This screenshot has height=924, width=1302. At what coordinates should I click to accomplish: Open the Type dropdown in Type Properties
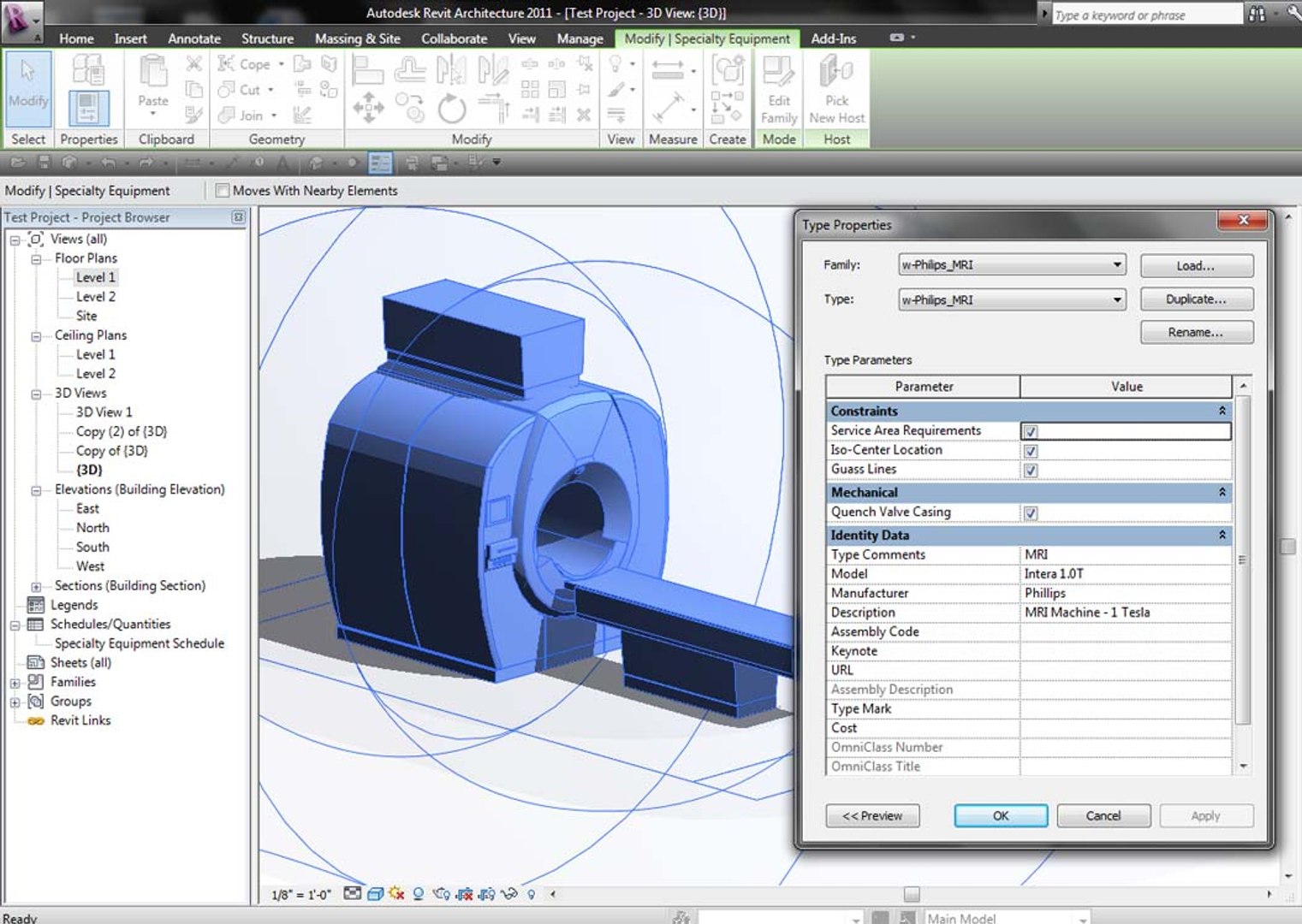tap(1012, 299)
